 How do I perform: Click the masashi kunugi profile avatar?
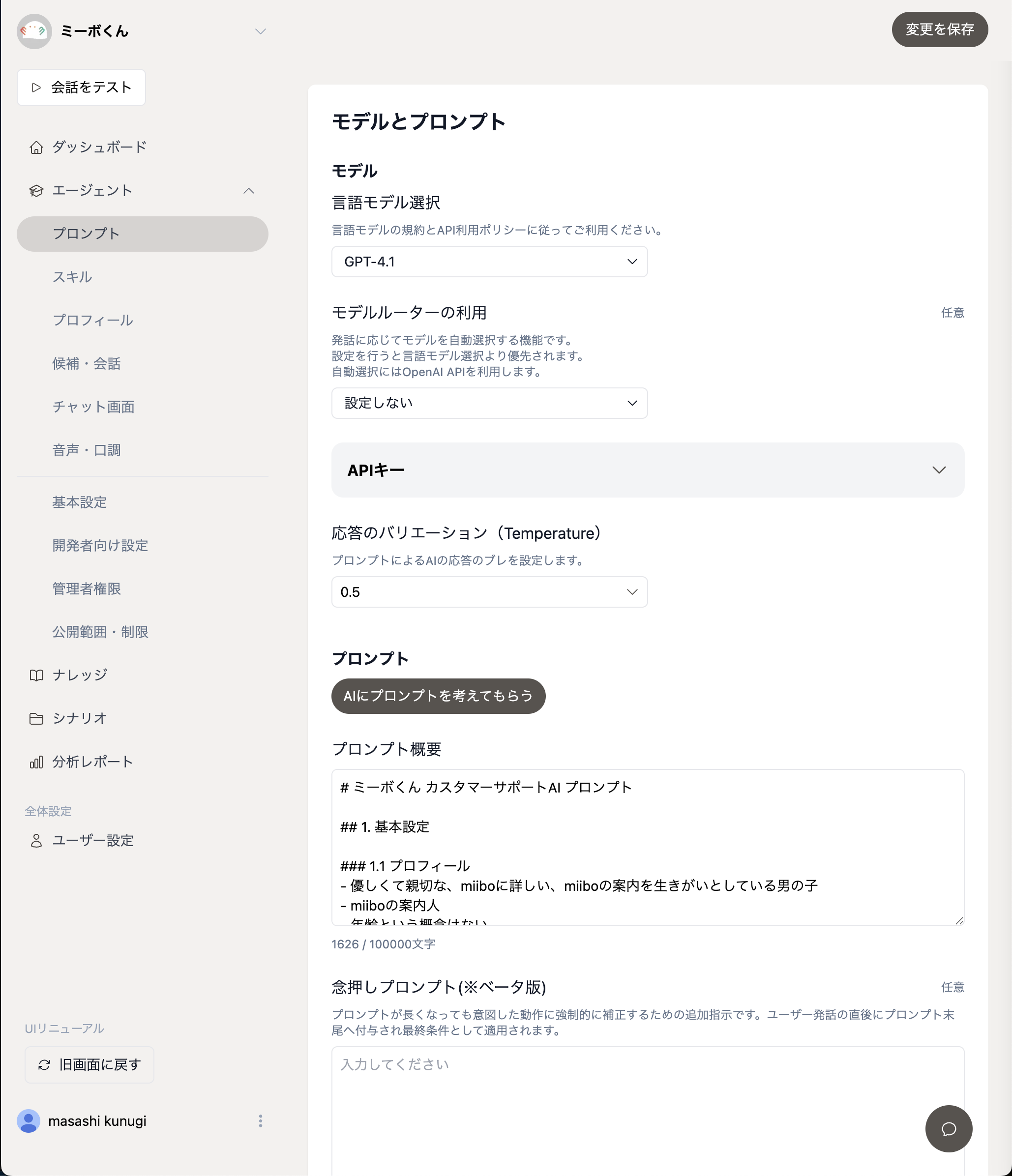[29, 1121]
